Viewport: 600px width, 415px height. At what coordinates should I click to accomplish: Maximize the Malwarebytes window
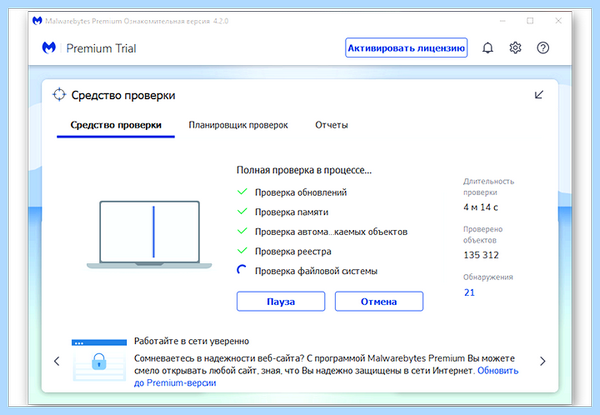tap(530, 21)
